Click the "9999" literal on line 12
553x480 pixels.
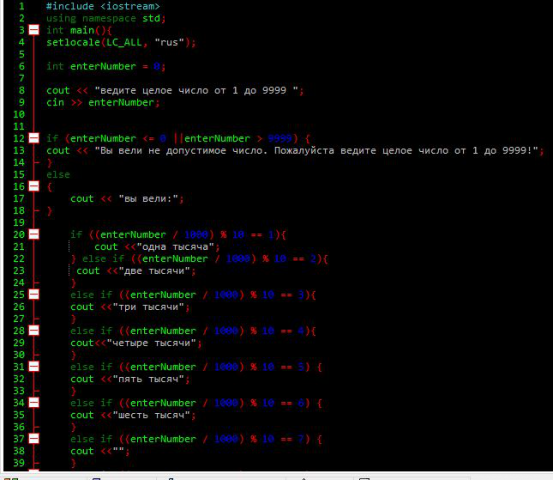pos(280,138)
